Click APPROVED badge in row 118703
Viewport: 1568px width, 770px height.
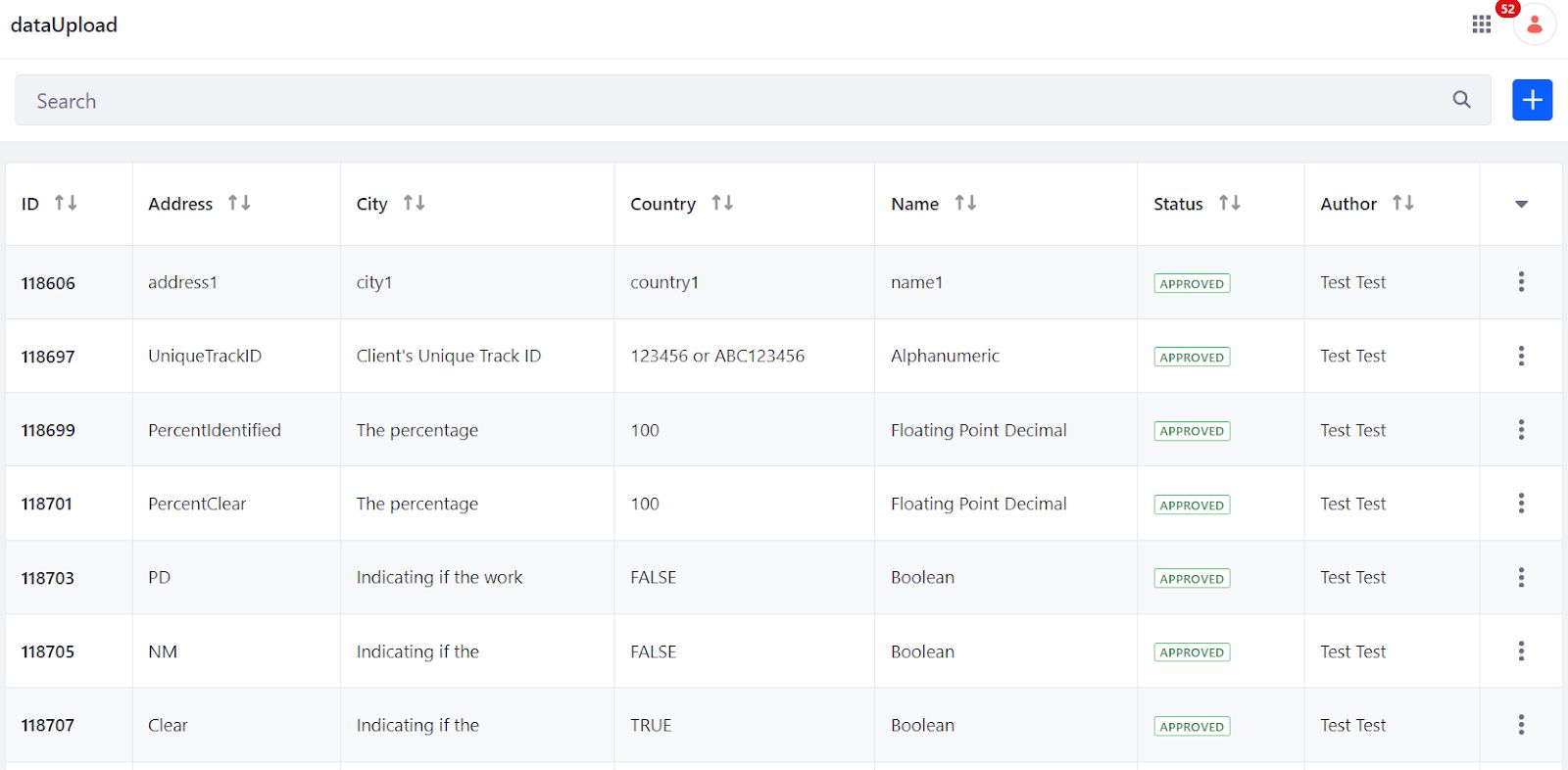(1192, 578)
